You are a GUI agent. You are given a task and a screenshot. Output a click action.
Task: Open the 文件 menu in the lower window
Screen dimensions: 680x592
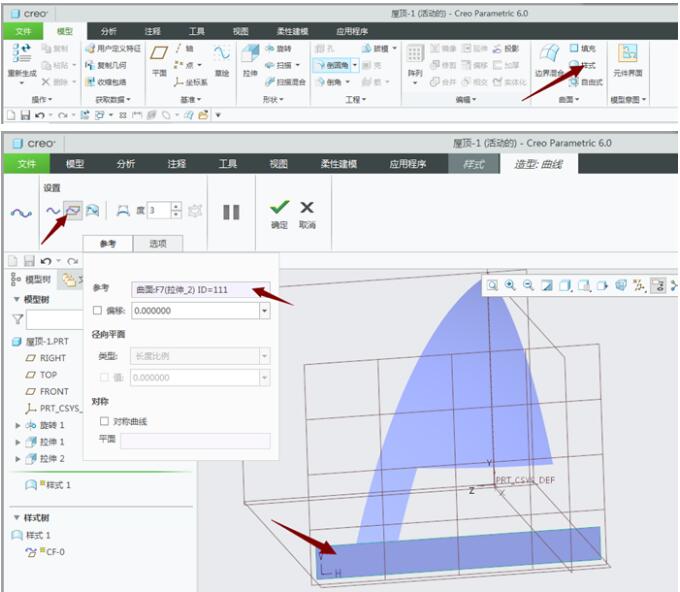[x=27, y=164]
